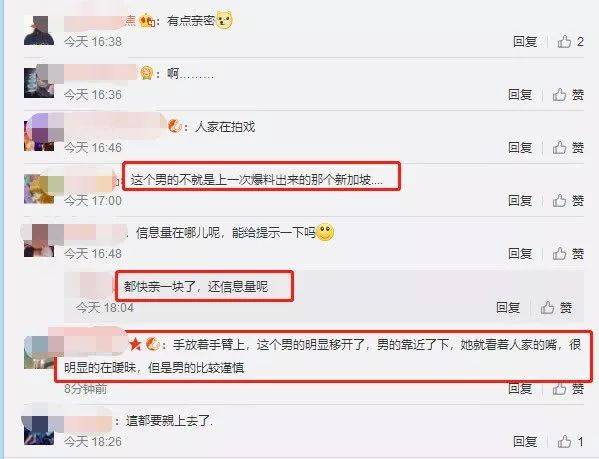Screen dimensions: 599x459
Task: Reply to the 17:00 comment
Action: [520, 200]
